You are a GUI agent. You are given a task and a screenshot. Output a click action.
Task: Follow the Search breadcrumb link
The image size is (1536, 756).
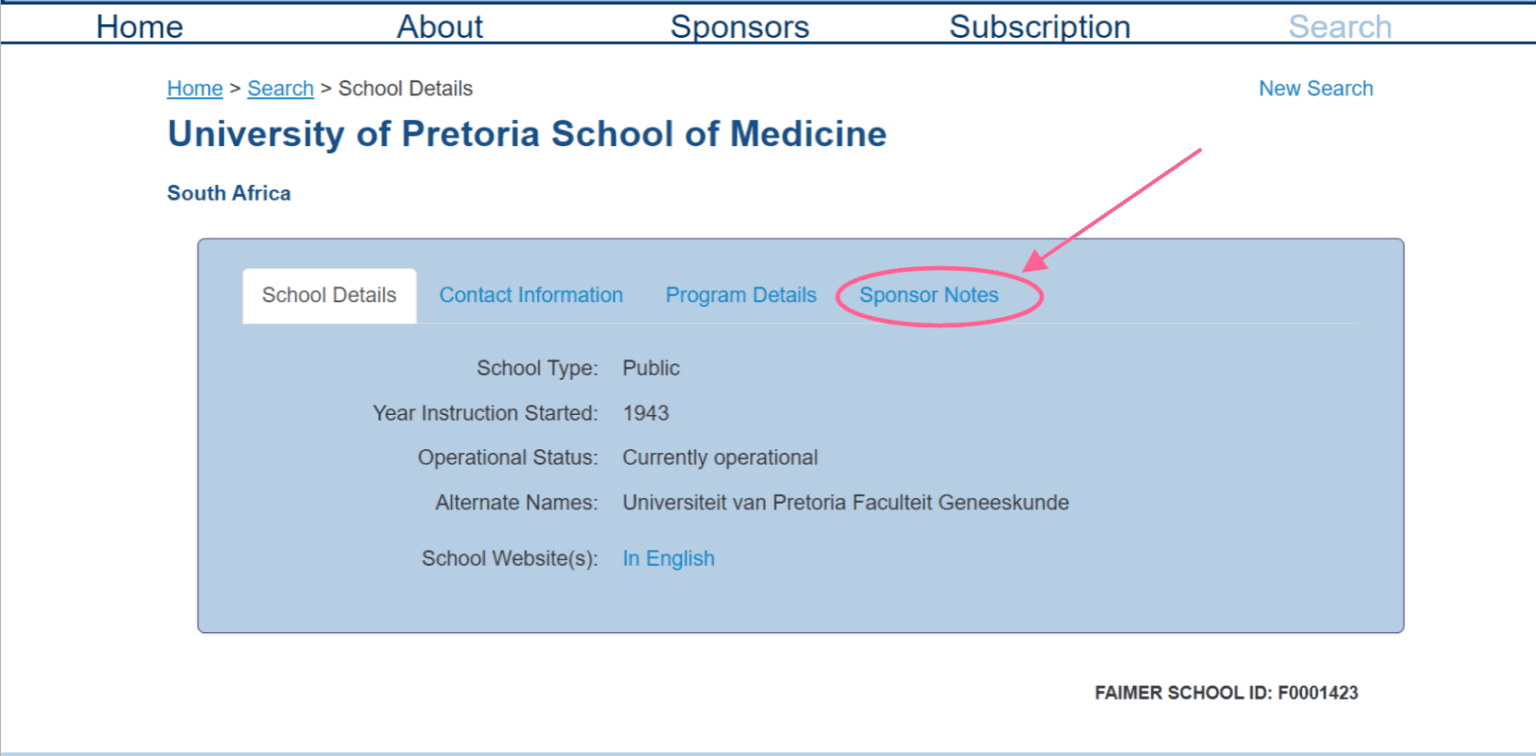281,88
